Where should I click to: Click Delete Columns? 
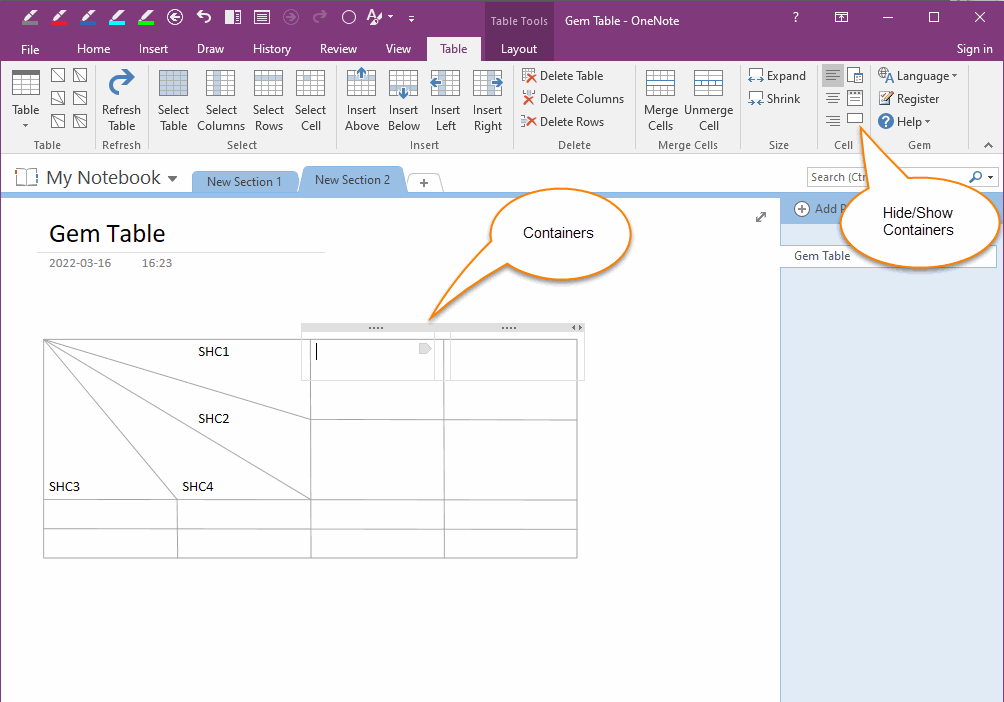coord(573,99)
